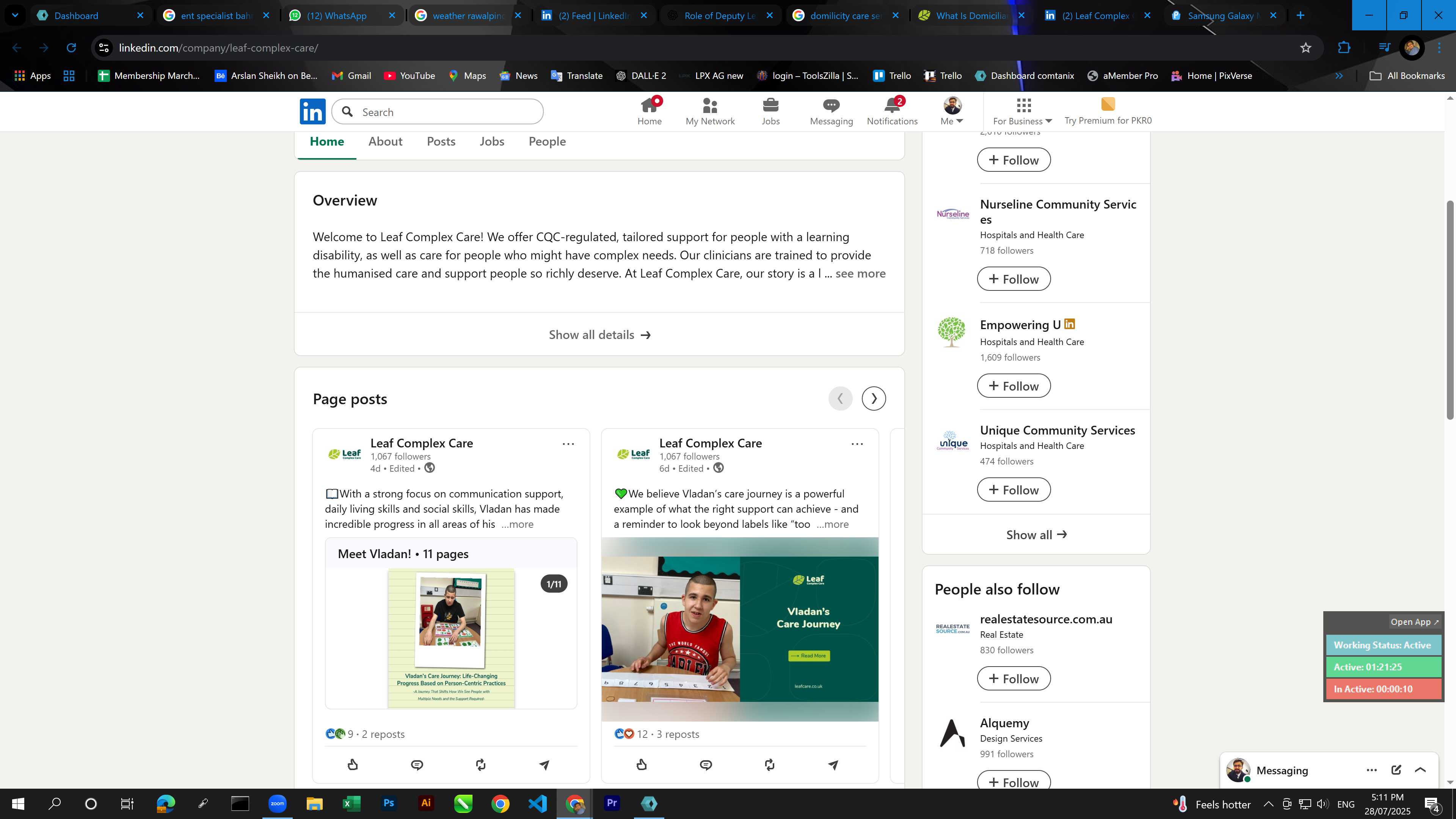Switch to the Dashboard browser tab

(91, 15)
